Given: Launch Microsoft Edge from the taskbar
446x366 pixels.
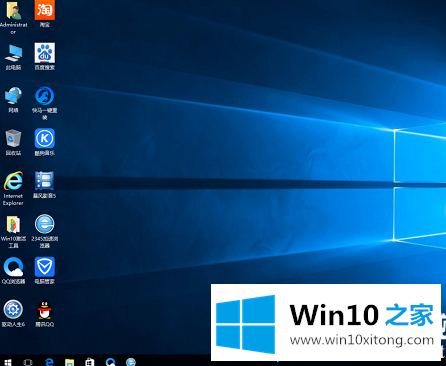Looking at the screenshot, I should click(x=49, y=362).
